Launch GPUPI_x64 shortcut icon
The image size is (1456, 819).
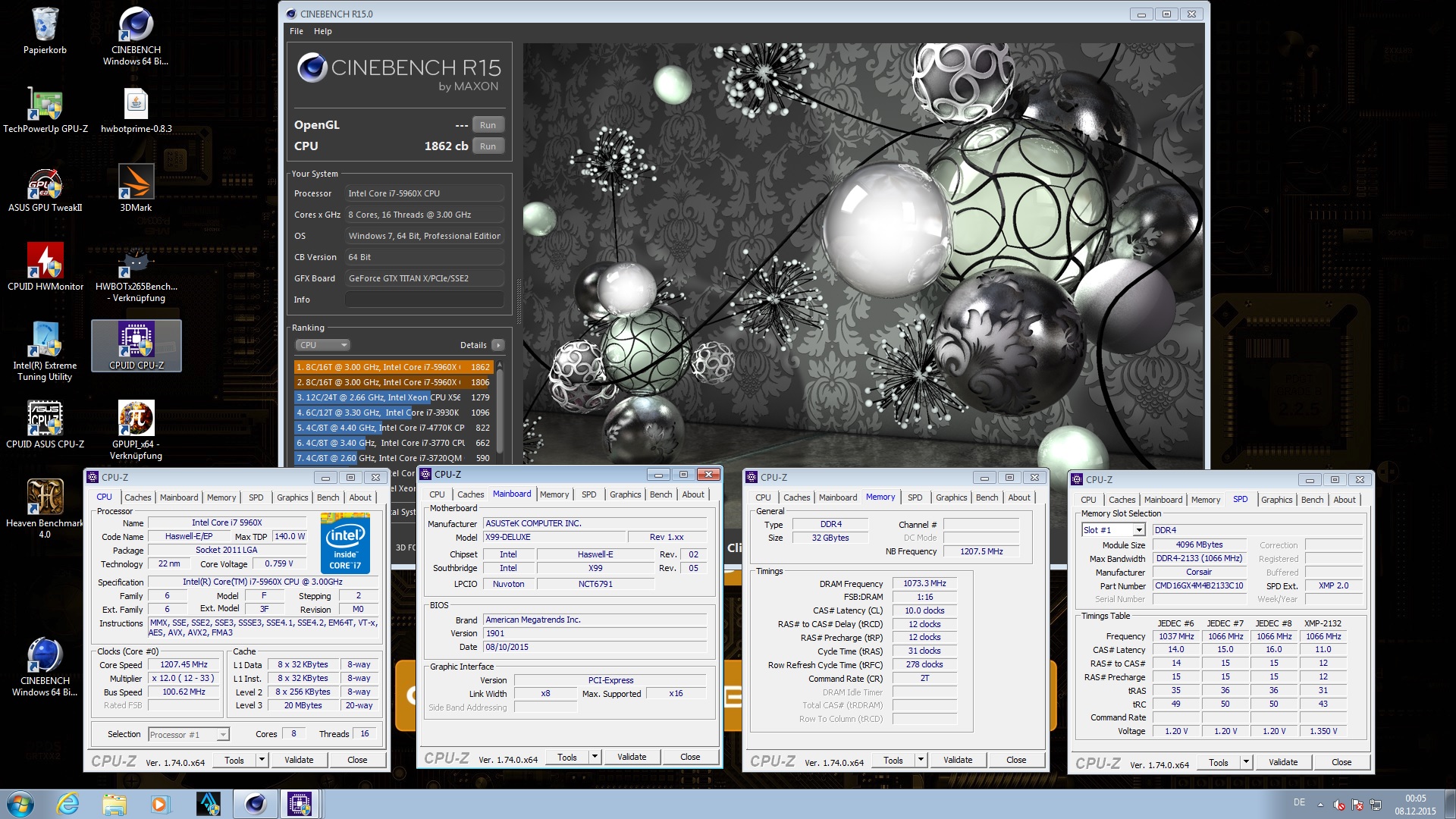[x=136, y=430]
